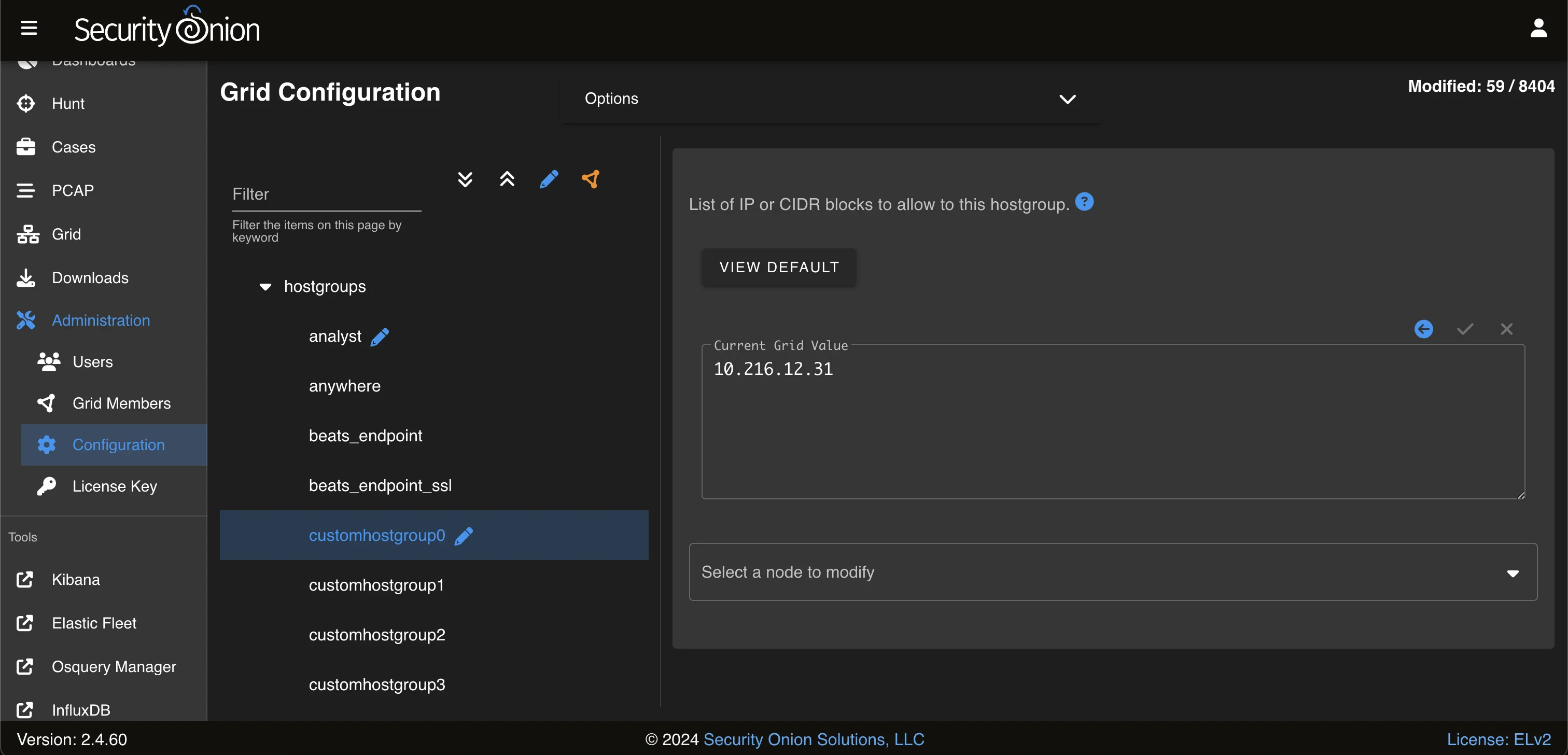
Task: Select the beats_endpoint_ssl hostgroup
Action: point(380,486)
